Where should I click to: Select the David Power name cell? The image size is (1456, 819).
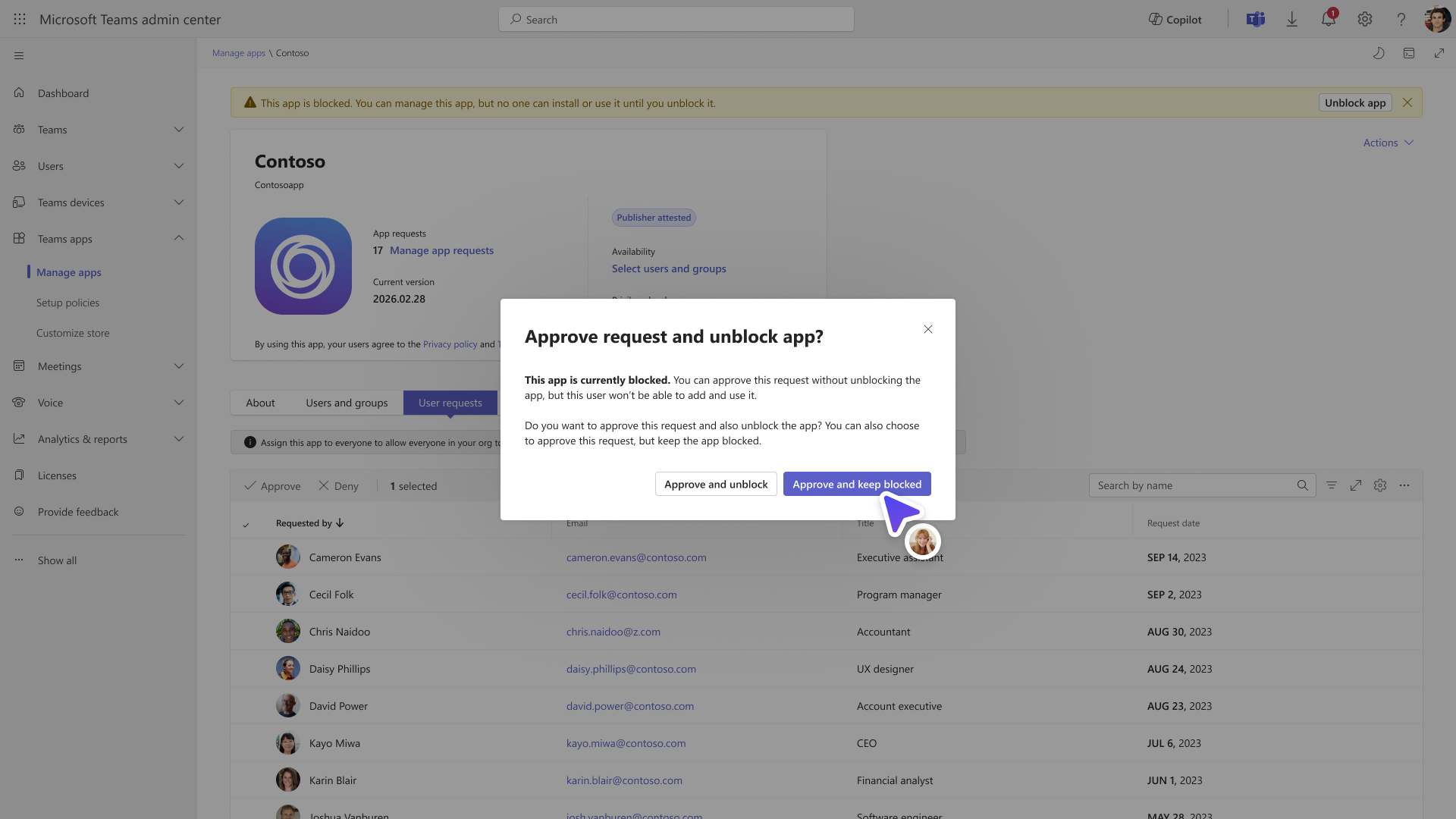(338, 706)
